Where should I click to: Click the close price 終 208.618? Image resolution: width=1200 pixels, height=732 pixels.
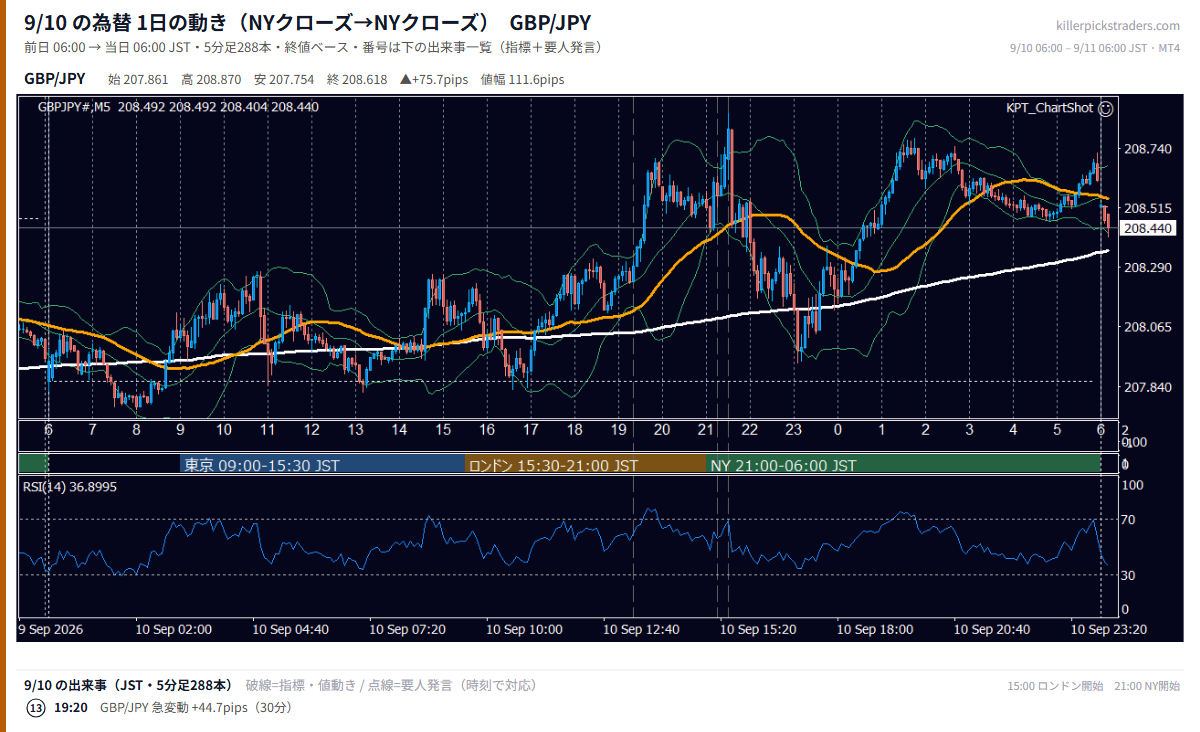pos(357,79)
